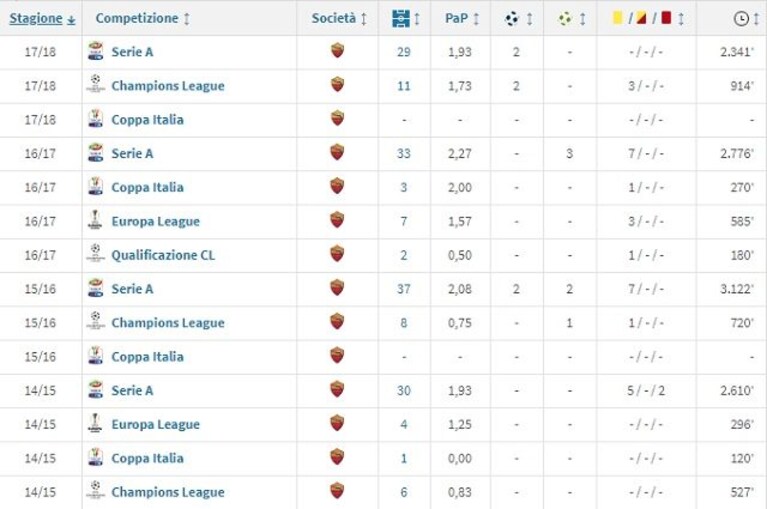Sort by goals scored ball icon
Image resolution: width=767 pixels, height=509 pixels.
click(x=512, y=19)
